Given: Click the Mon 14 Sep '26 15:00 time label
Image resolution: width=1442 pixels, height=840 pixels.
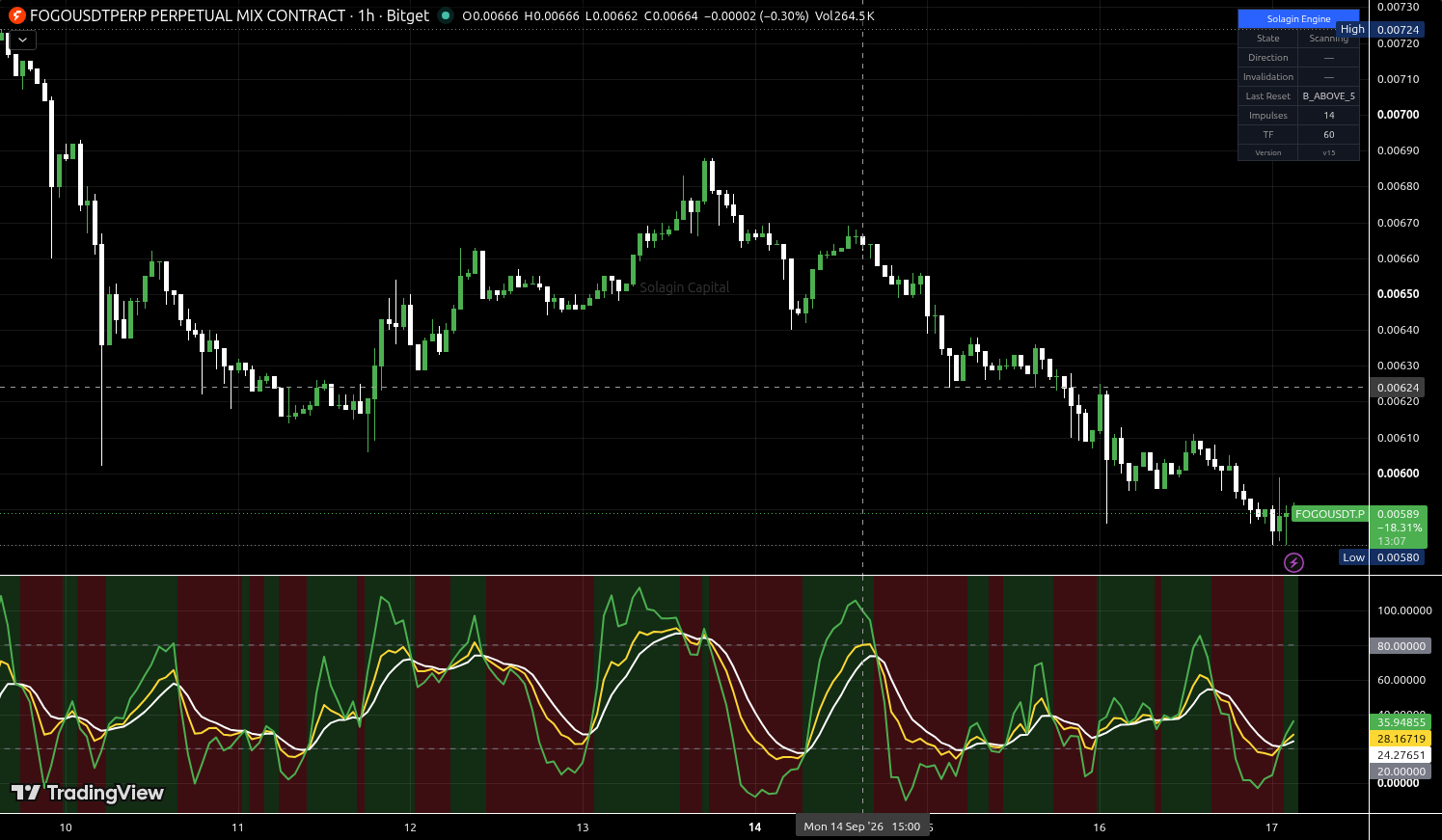Looking at the screenshot, I should [862, 826].
